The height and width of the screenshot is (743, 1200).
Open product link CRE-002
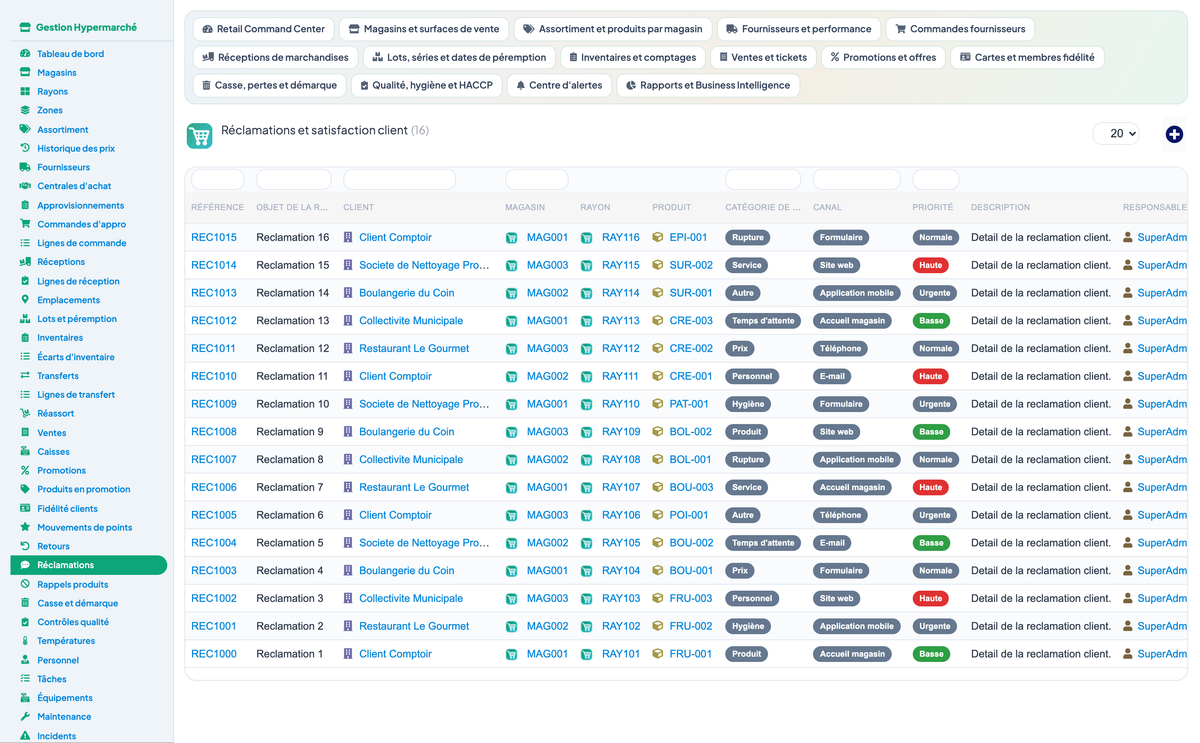691,349
